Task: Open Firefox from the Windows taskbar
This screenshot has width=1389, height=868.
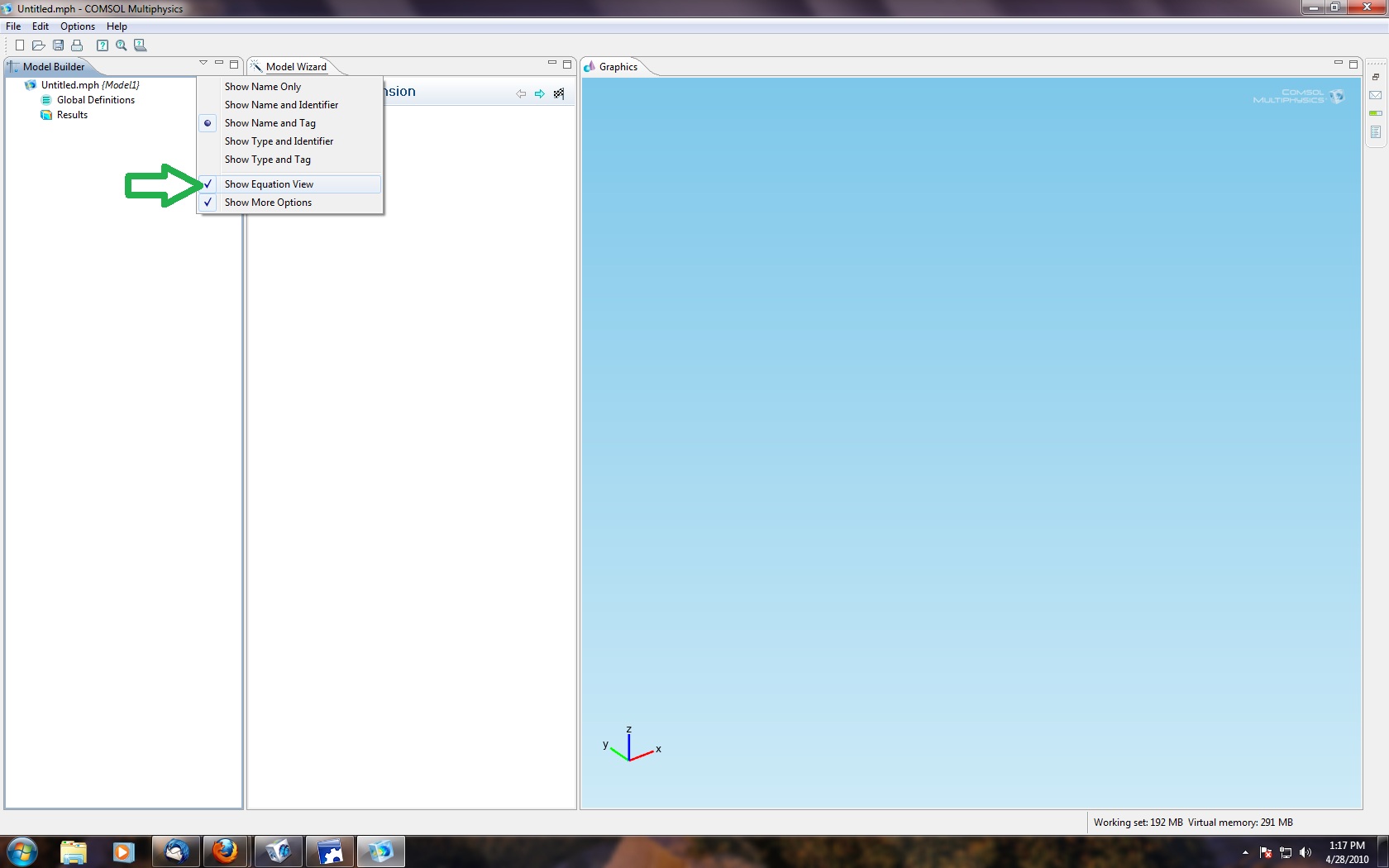Action: click(x=225, y=851)
